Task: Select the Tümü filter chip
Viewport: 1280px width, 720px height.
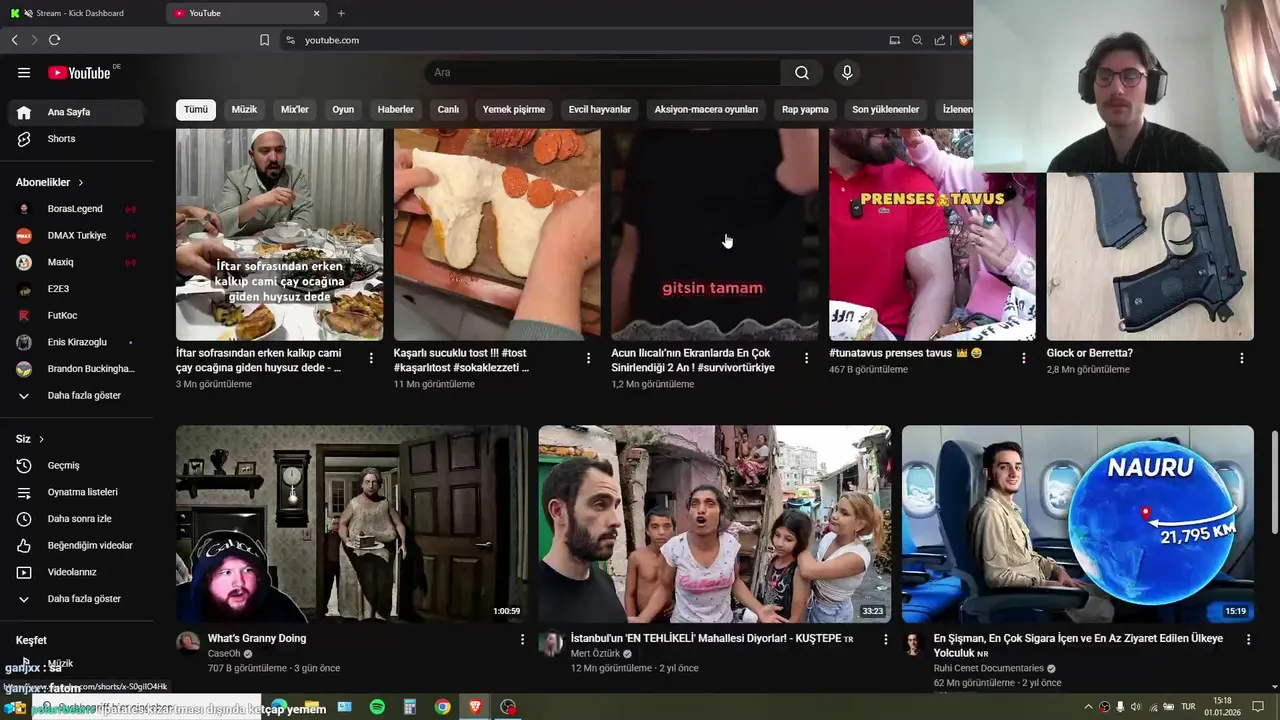Action: pos(196,109)
